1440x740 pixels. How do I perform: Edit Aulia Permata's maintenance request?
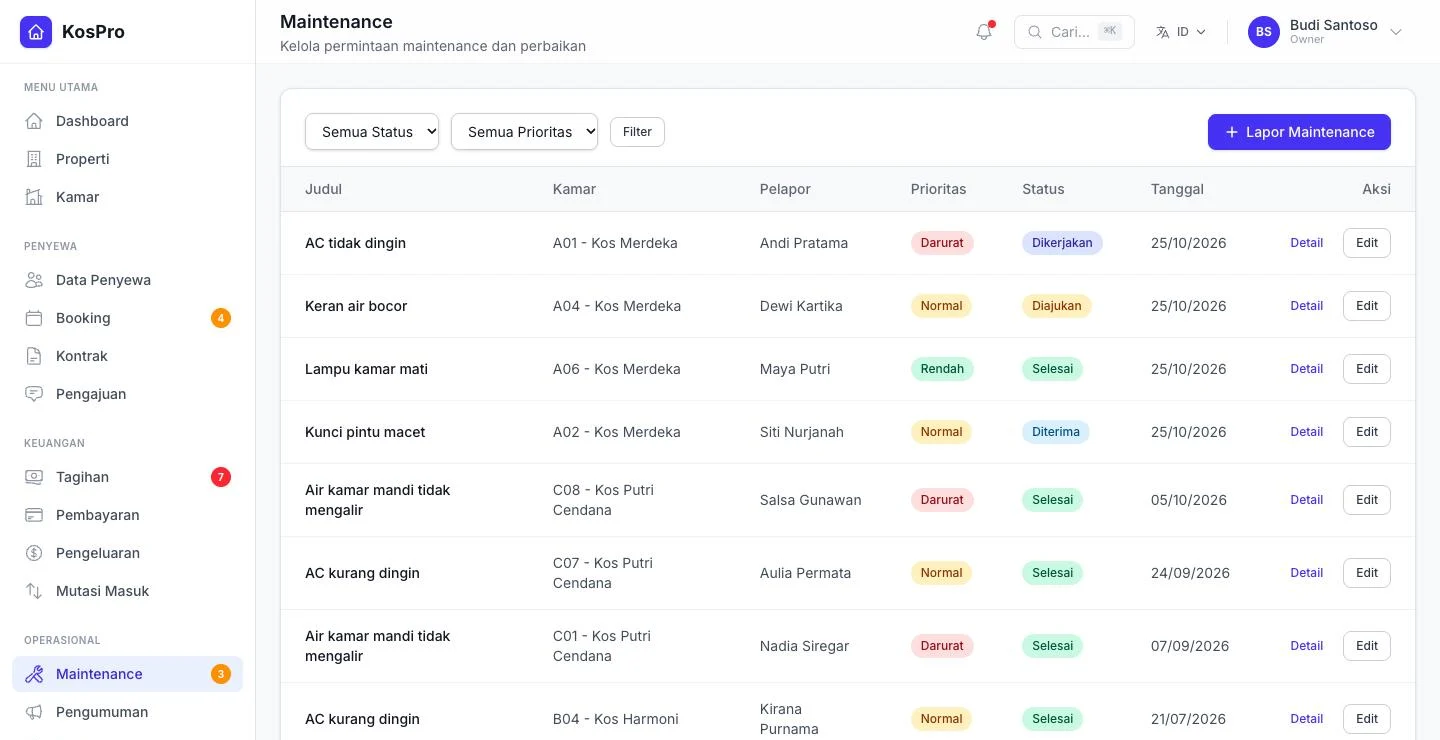1367,573
